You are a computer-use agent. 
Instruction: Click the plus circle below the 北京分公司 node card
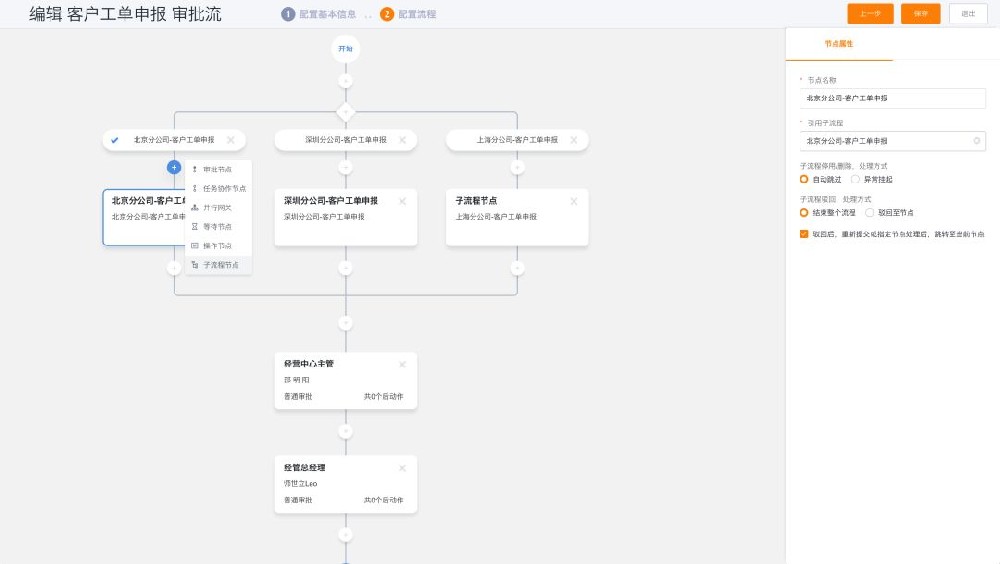(x=174, y=268)
